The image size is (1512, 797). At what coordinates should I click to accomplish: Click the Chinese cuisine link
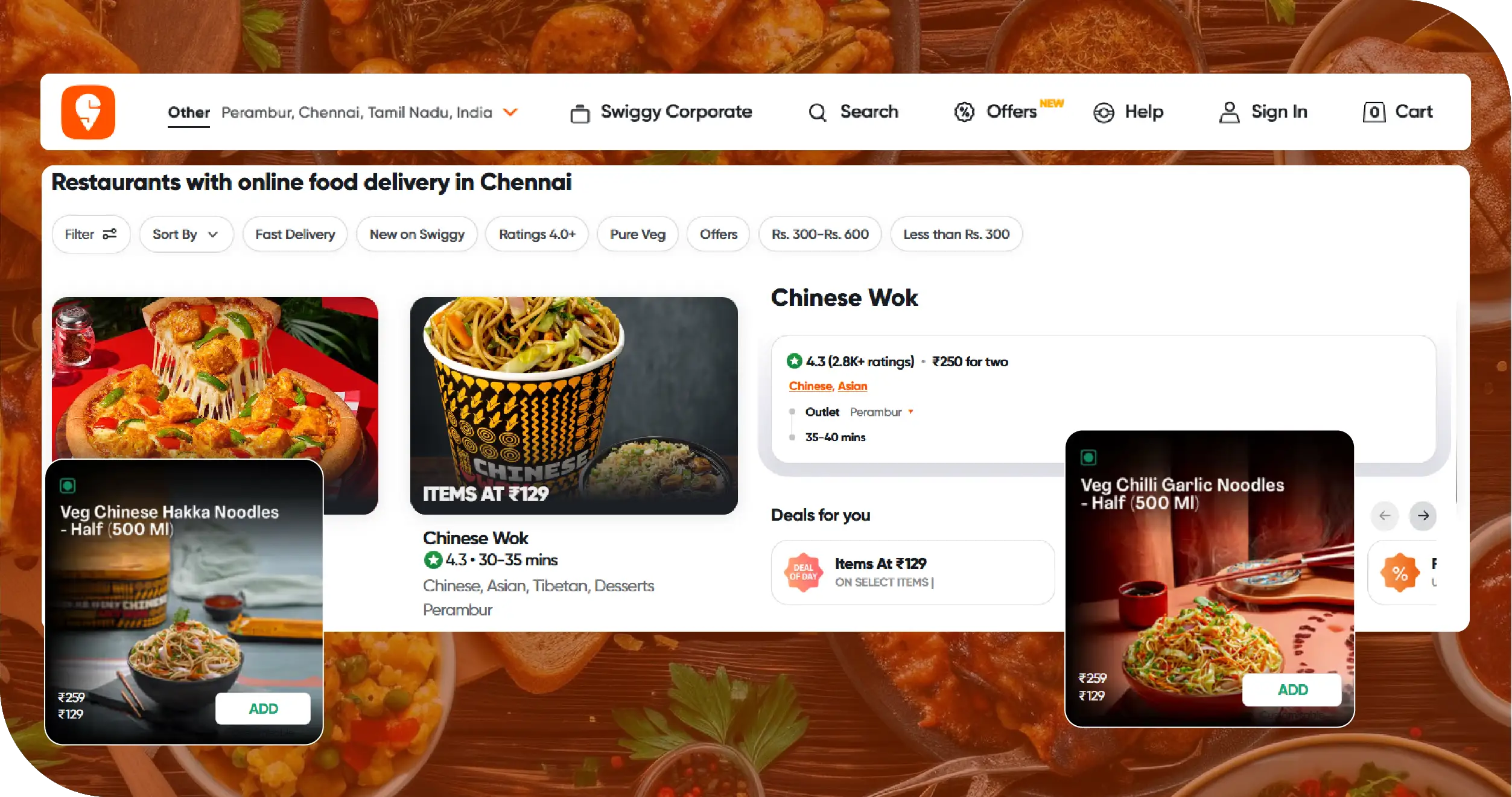click(x=810, y=386)
